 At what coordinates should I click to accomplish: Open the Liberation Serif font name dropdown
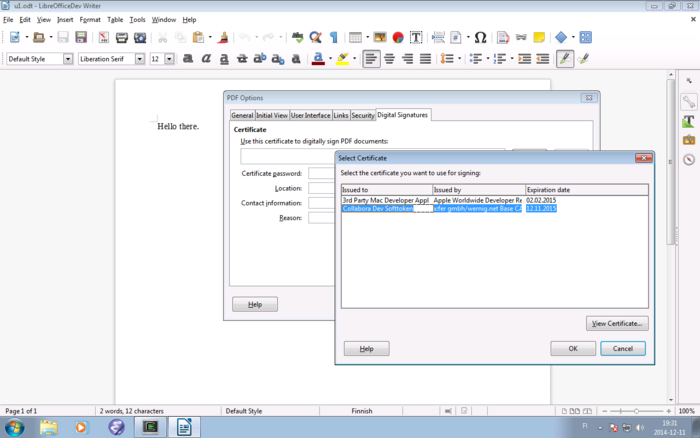click(139, 59)
